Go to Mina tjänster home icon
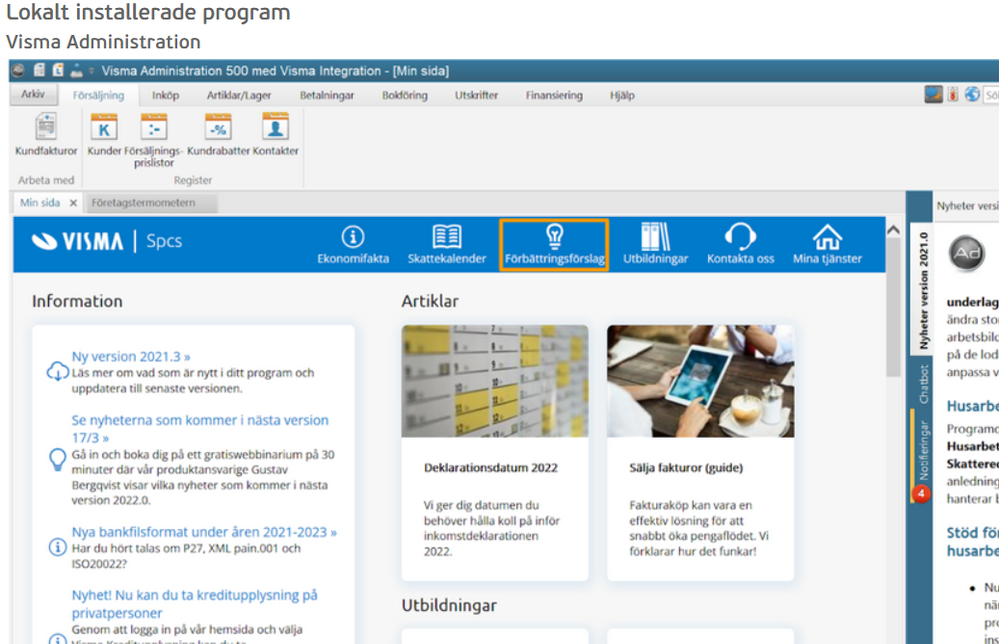This screenshot has width=999, height=644. (x=826, y=237)
